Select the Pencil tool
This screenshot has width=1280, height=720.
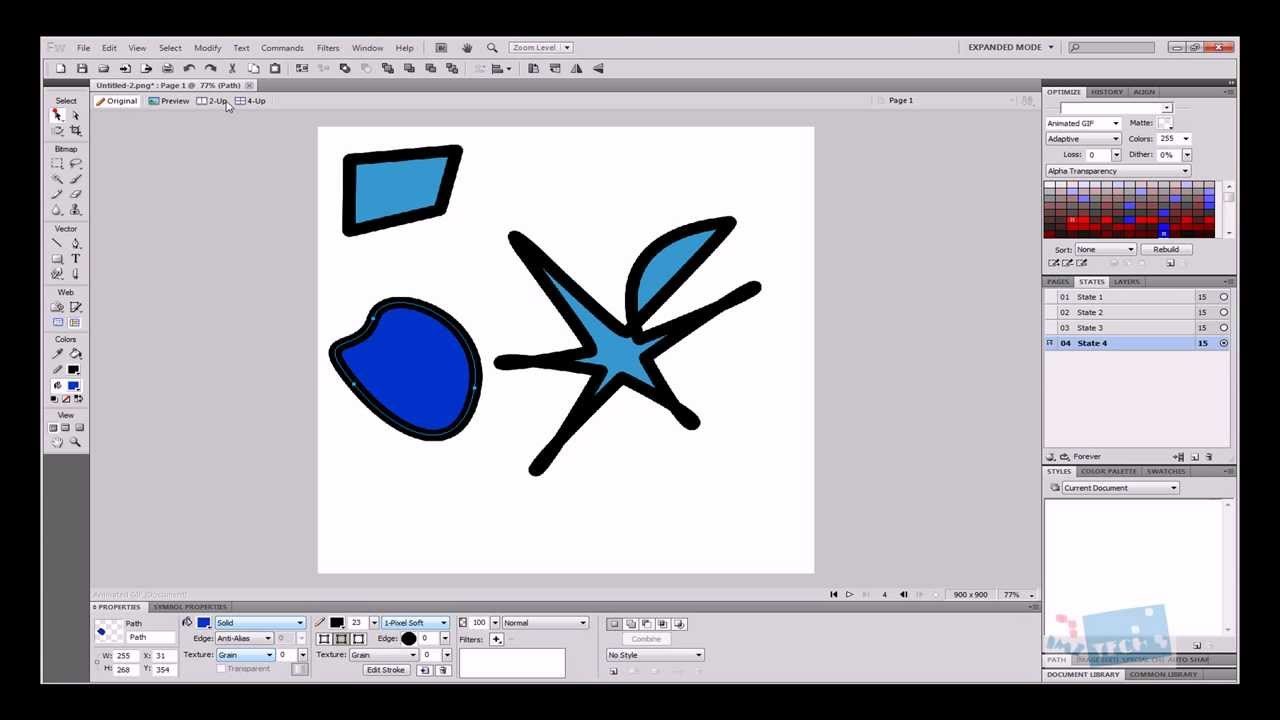(x=57, y=194)
